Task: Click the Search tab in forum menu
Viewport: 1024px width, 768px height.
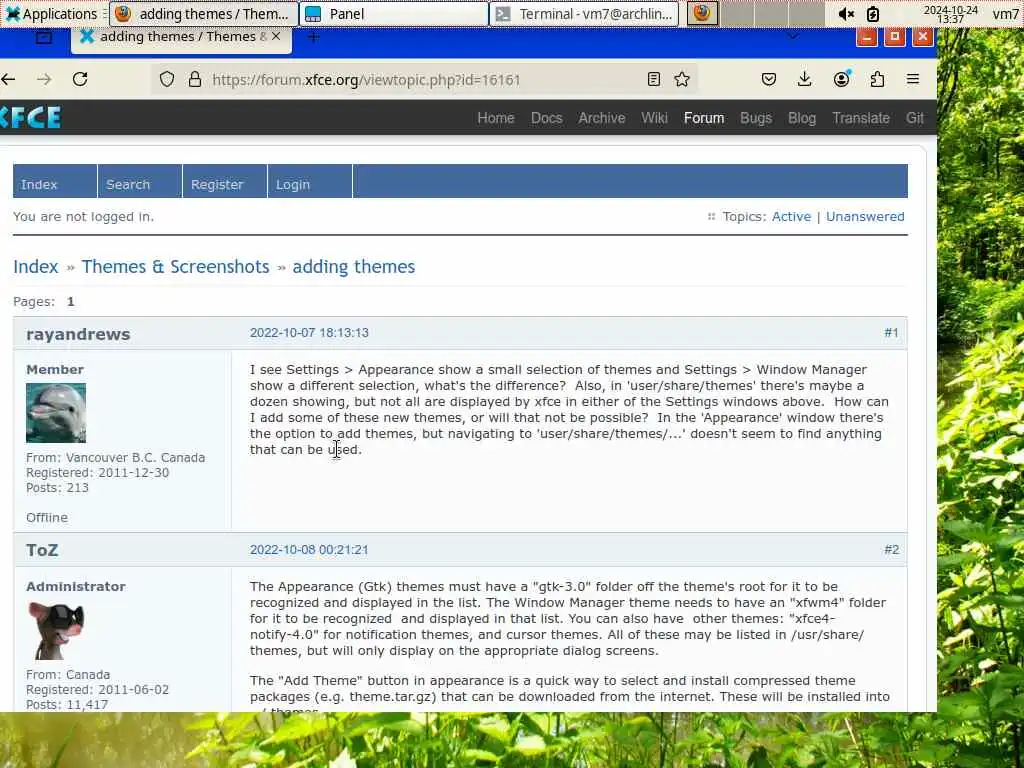Action: tap(140, 181)
